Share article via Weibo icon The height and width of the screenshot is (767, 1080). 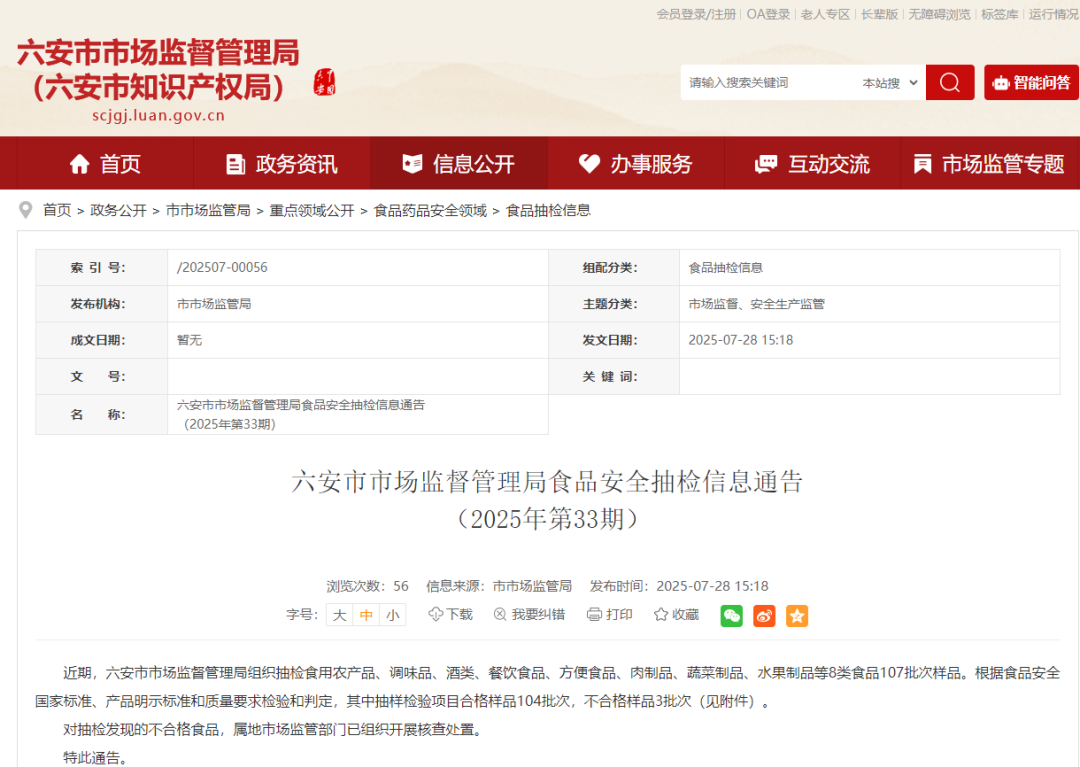(x=764, y=616)
